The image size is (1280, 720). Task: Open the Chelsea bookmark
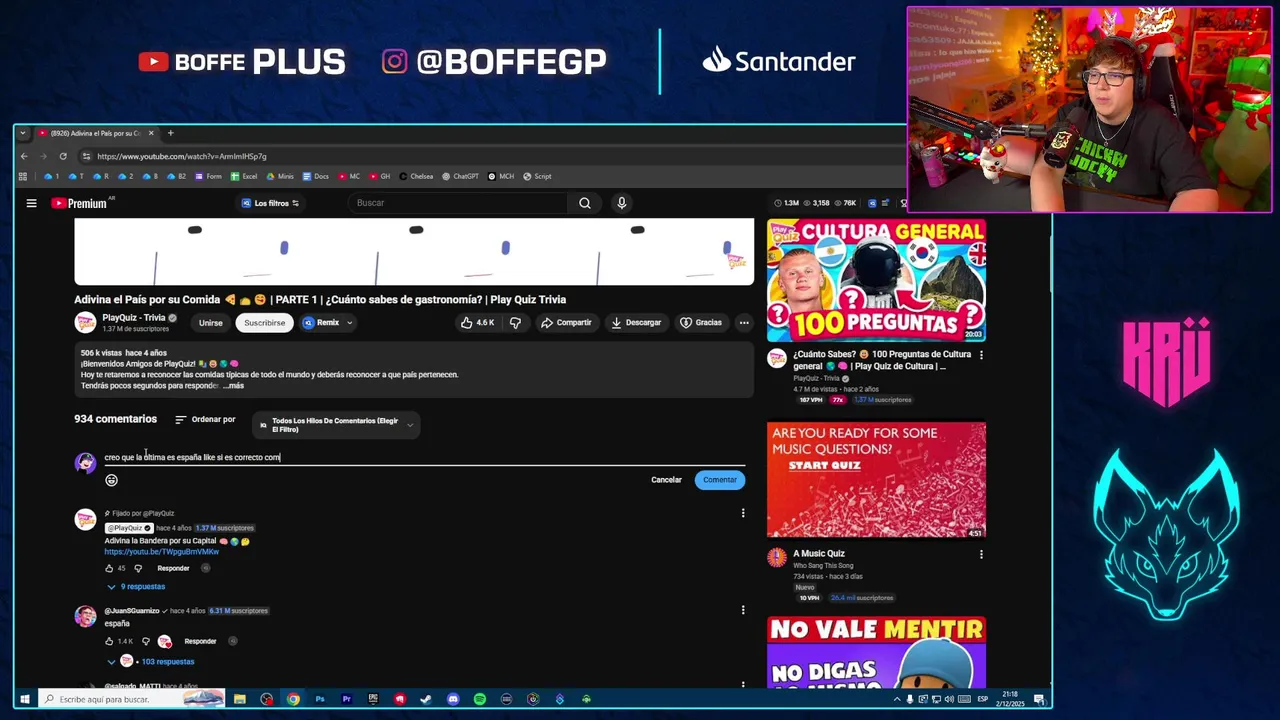pos(416,176)
